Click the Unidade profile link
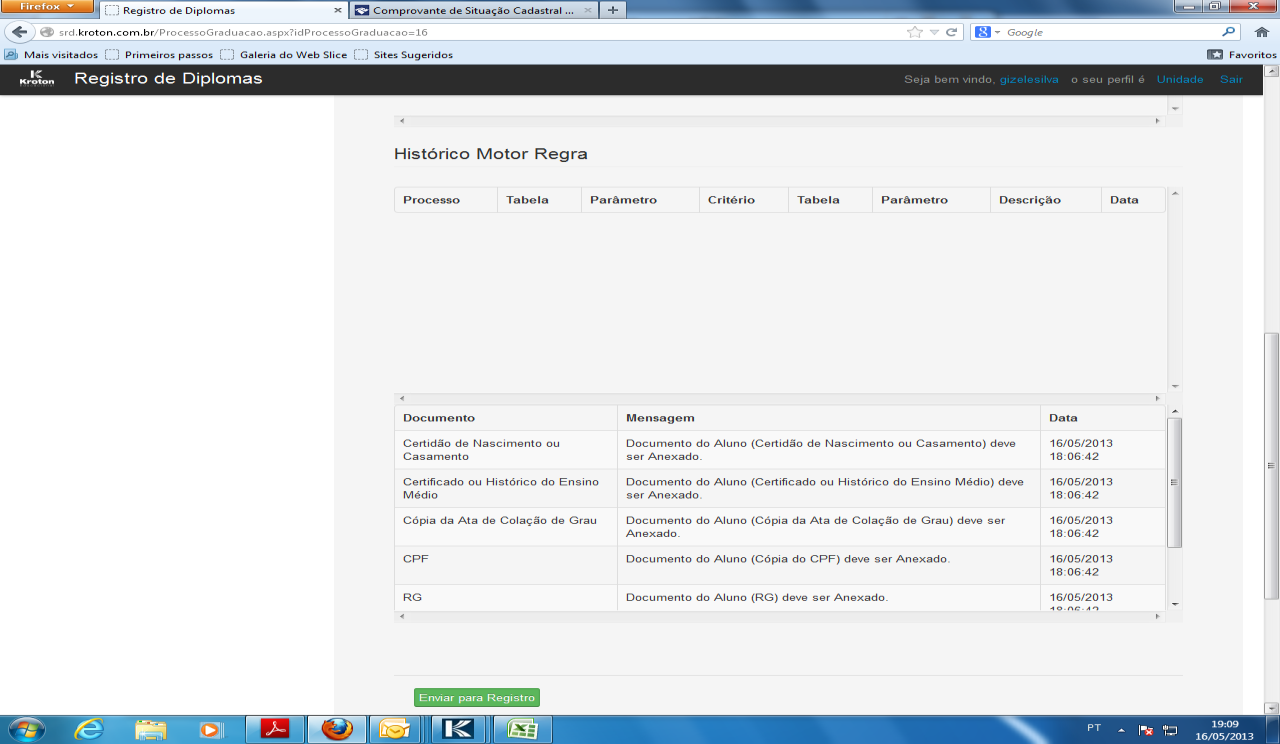This screenshot has width=1280, height=744. pyautogui.click(x=1180, y=79)
